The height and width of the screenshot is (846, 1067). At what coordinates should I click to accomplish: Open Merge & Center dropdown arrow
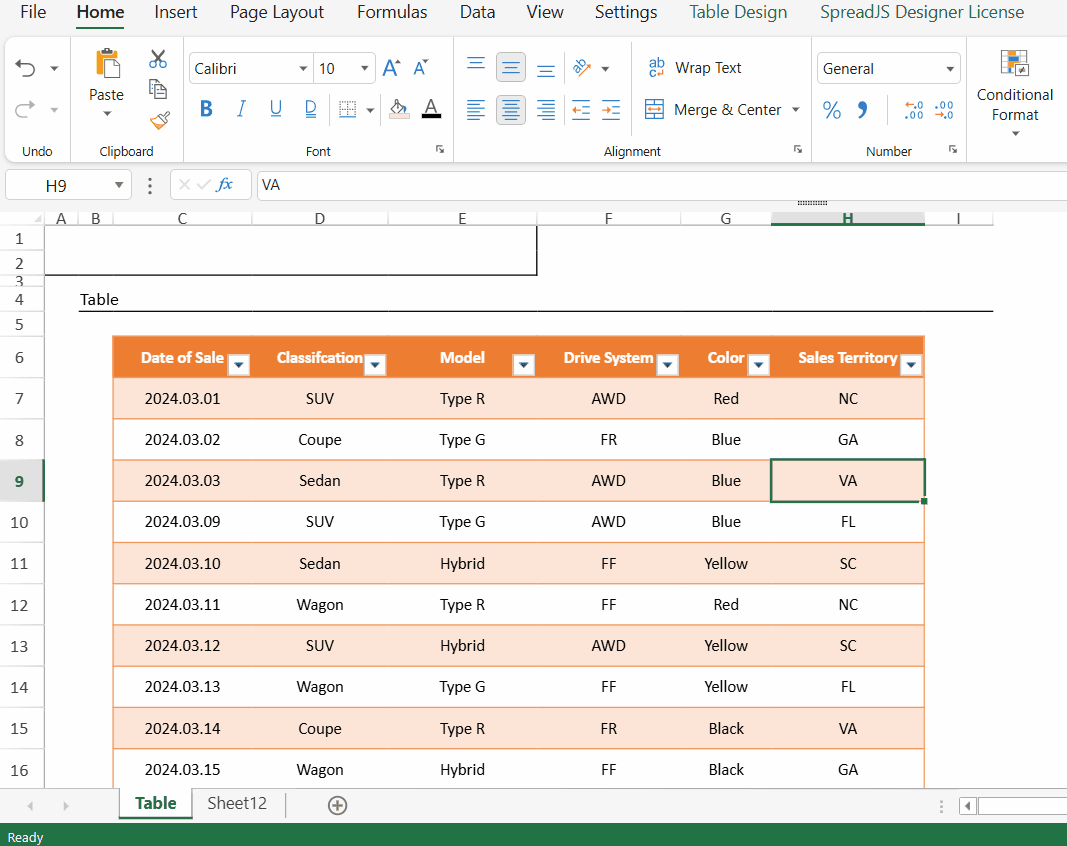point(795,110)
